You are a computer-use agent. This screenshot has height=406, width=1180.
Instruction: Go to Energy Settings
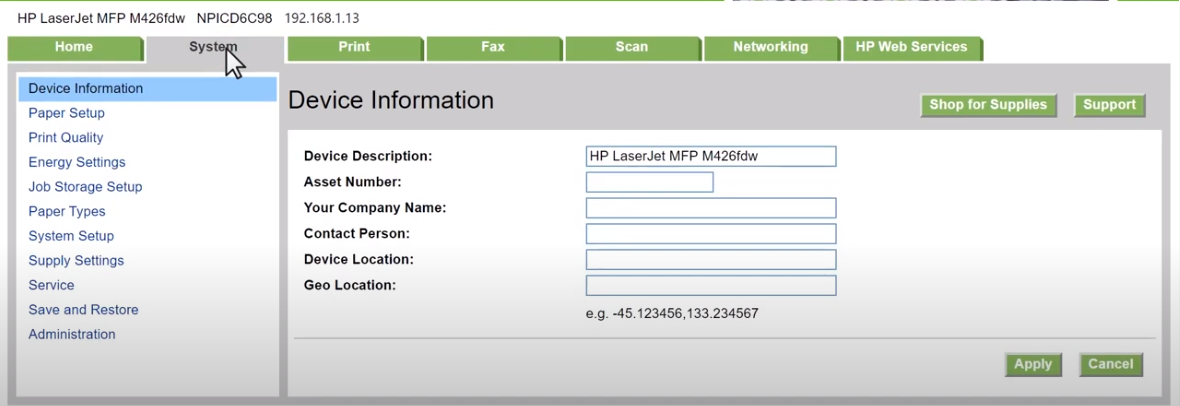(x=77, y=163)
